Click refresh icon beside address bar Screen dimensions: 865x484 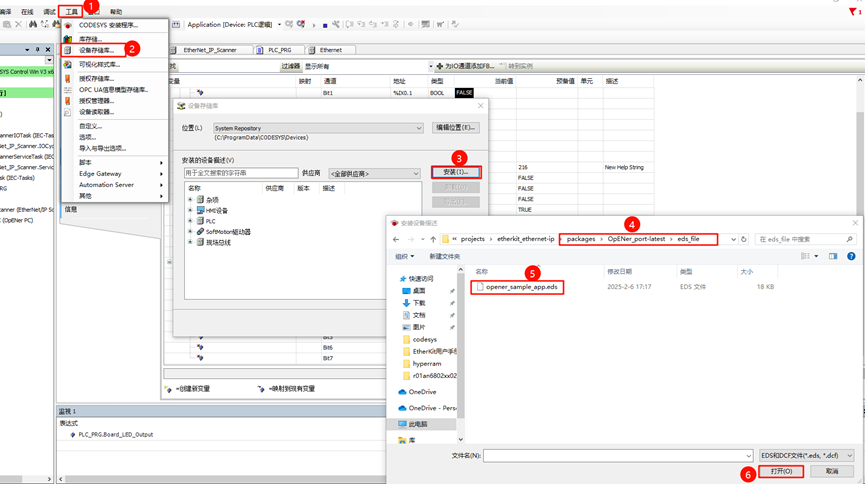pos(744,240)
